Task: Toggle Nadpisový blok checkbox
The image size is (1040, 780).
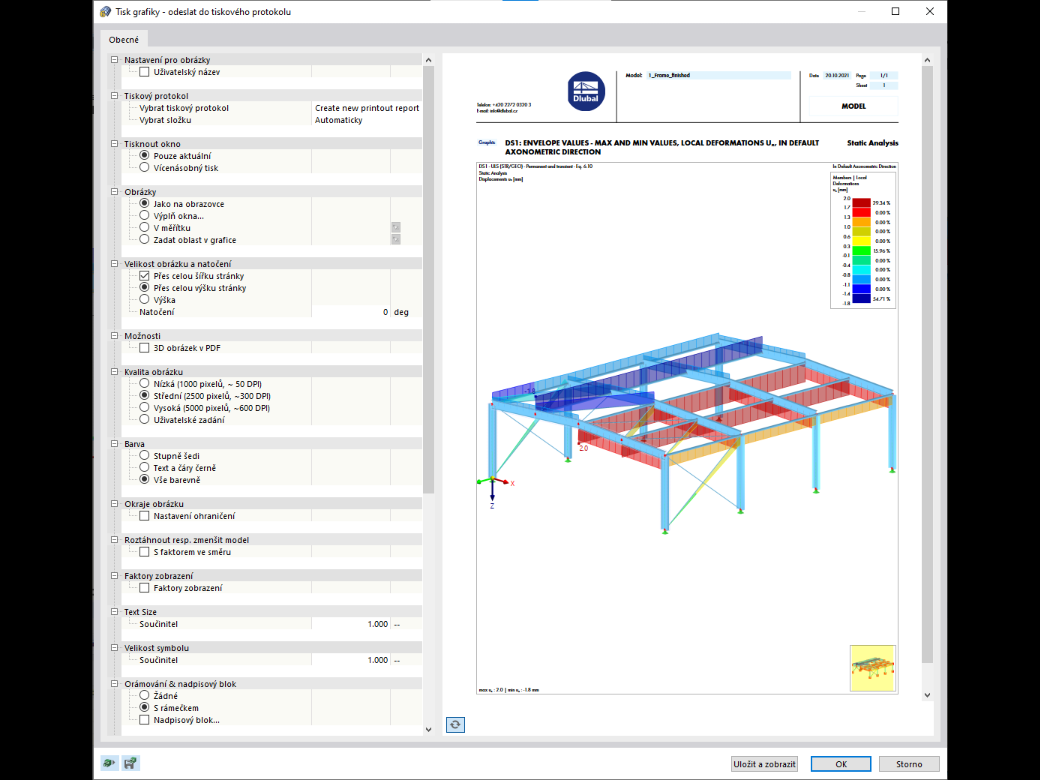Action: click(144, 720)
